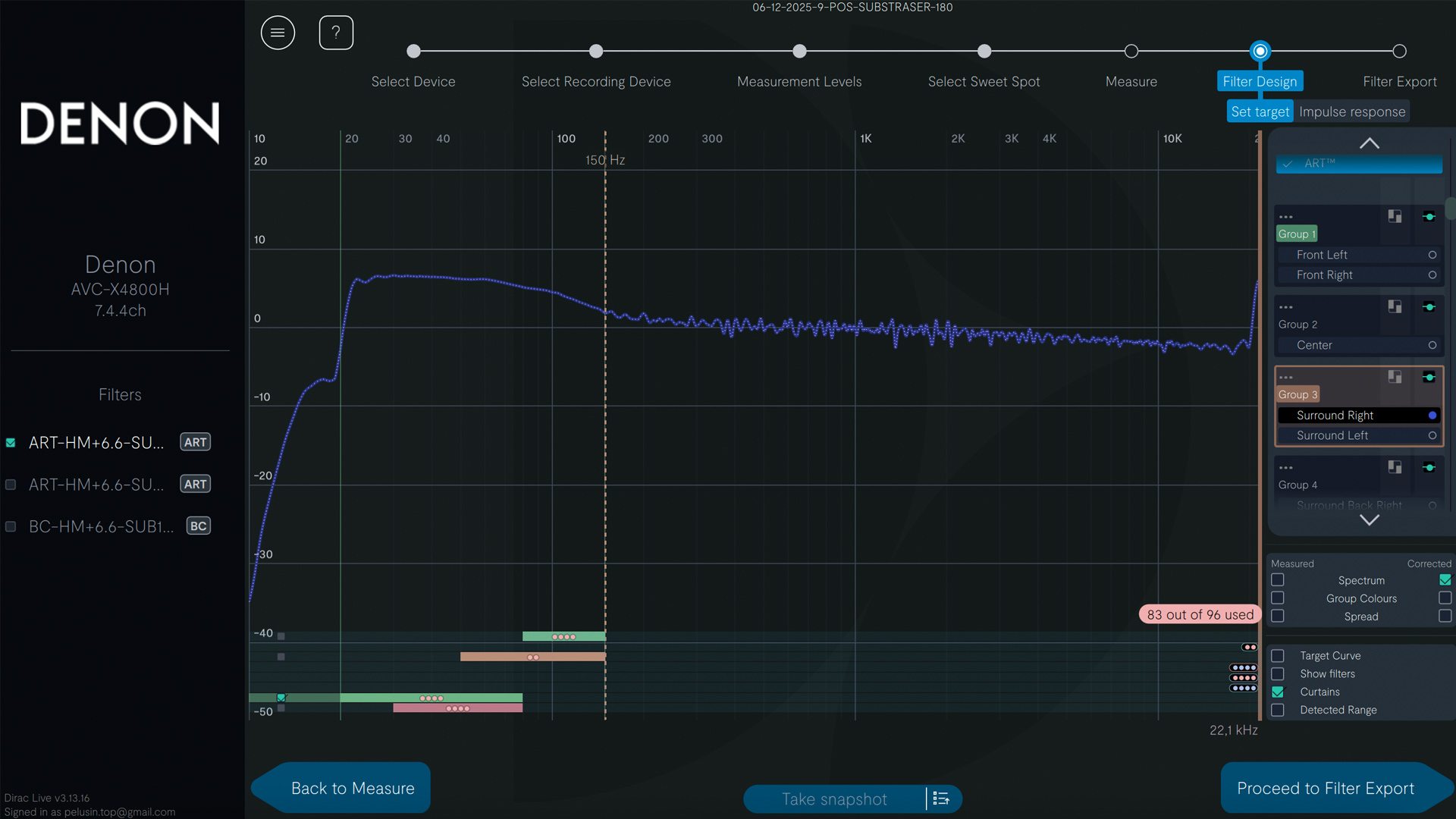1456x819 pixels.
Task: Go to the Measure step
Action: [1131, 52]
